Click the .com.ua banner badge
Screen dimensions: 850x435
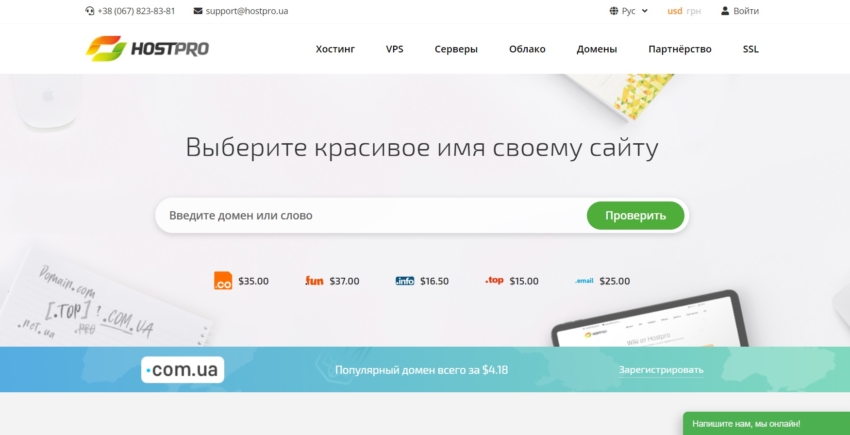point(183,370)
